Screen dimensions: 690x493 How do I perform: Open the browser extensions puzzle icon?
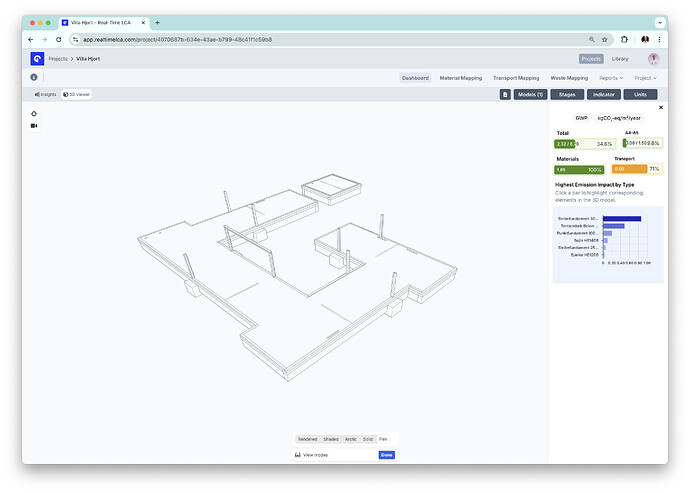[x=624, y=40]
